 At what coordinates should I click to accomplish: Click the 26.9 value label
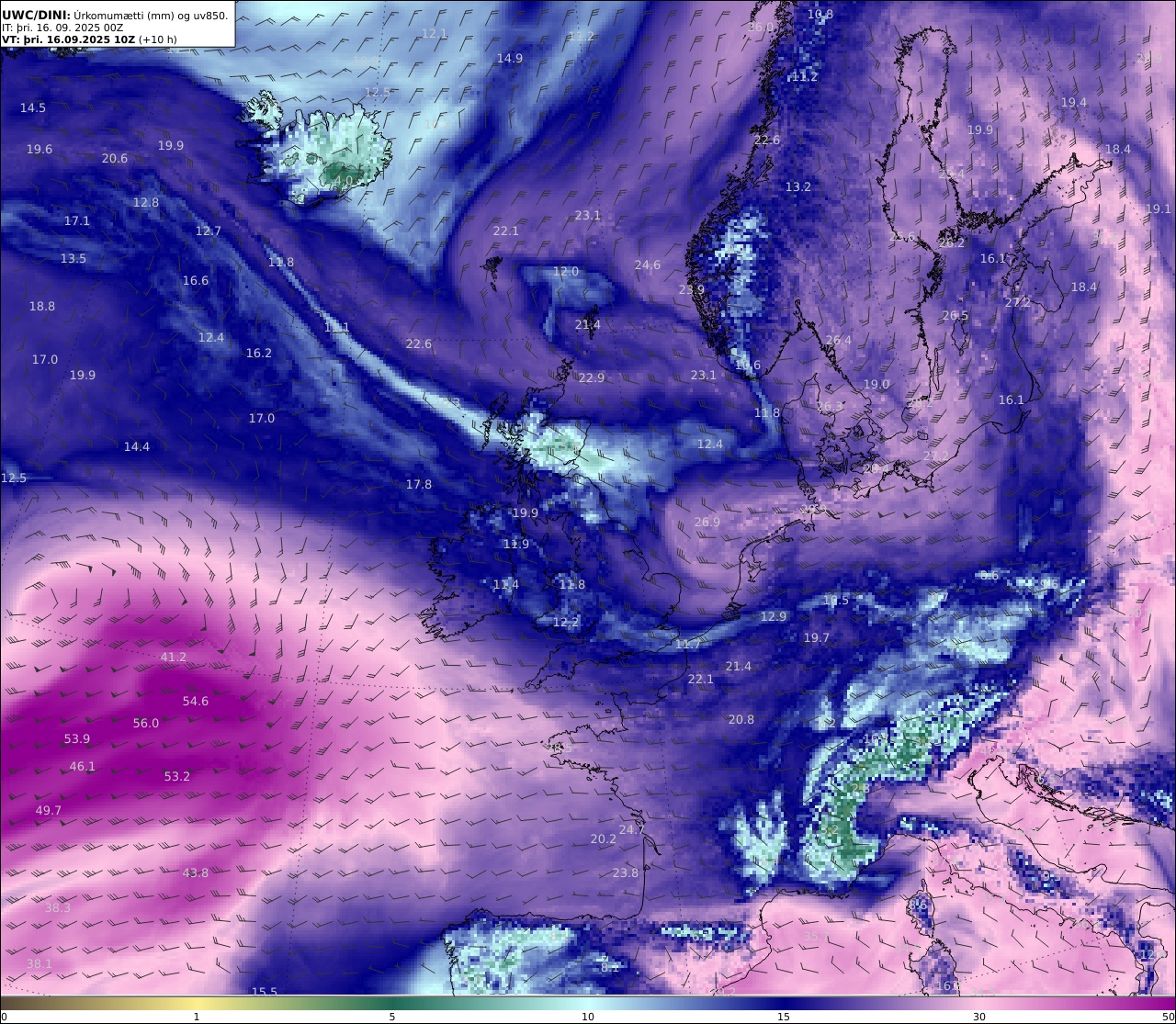point(707,522)
